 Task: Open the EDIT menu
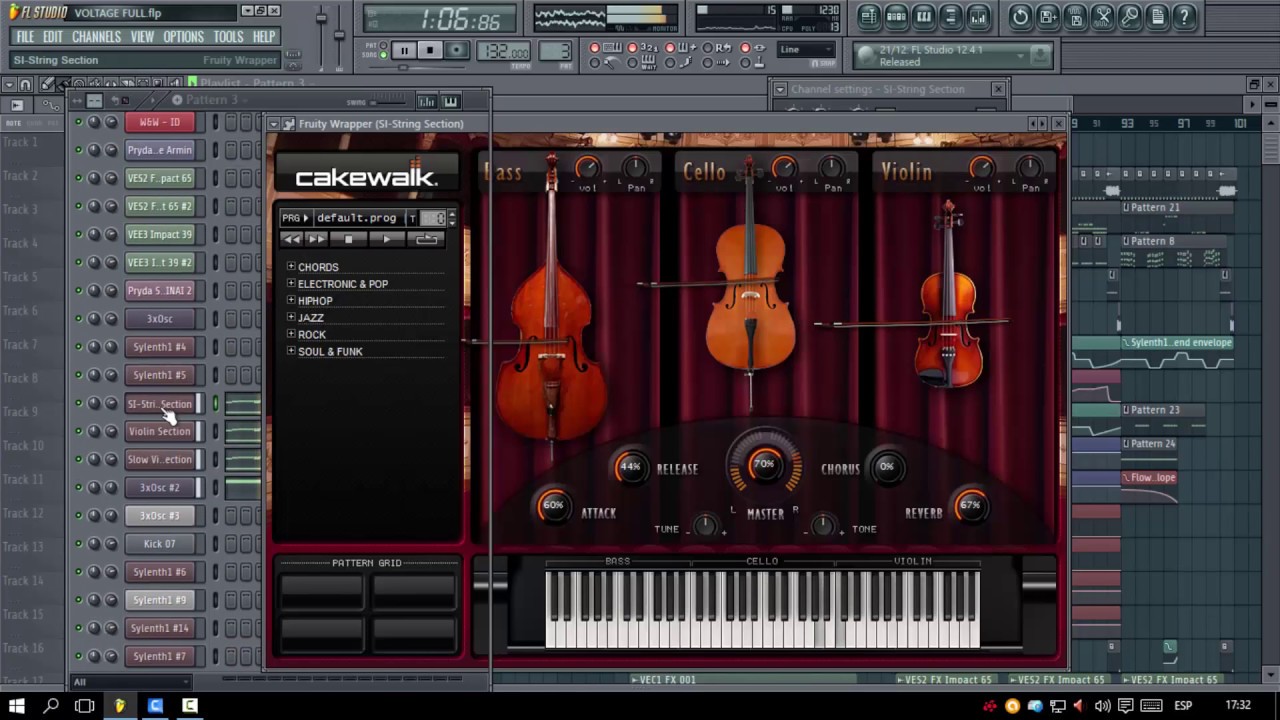53,37
